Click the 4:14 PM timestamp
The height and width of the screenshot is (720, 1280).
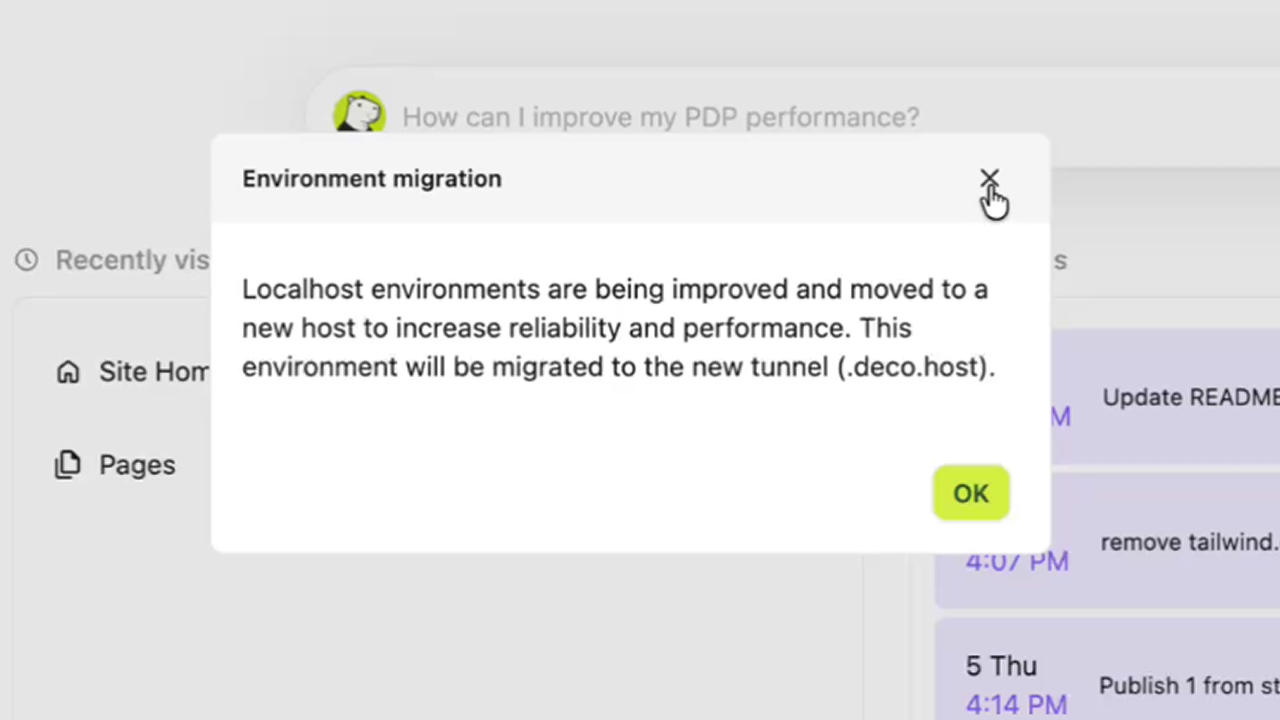(x=1016, y=704)
